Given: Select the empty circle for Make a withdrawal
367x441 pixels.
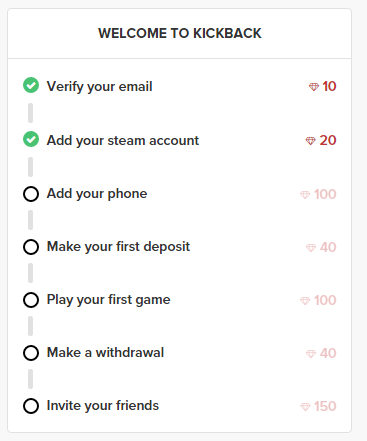Looking at the screenshot, I should [31, 353].
